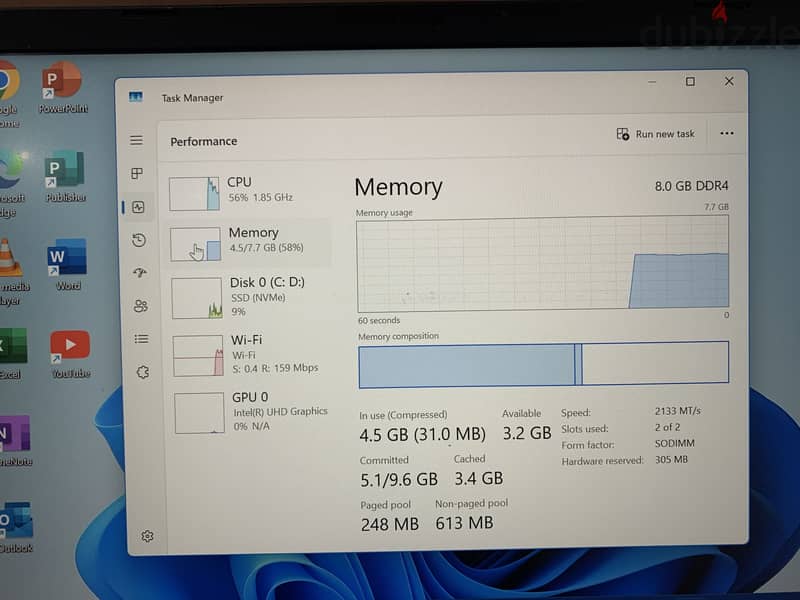Viewport: 800px width, 600px height.
Task: Open the PowerPoint desktop shortcut
Action: point(62,88)
